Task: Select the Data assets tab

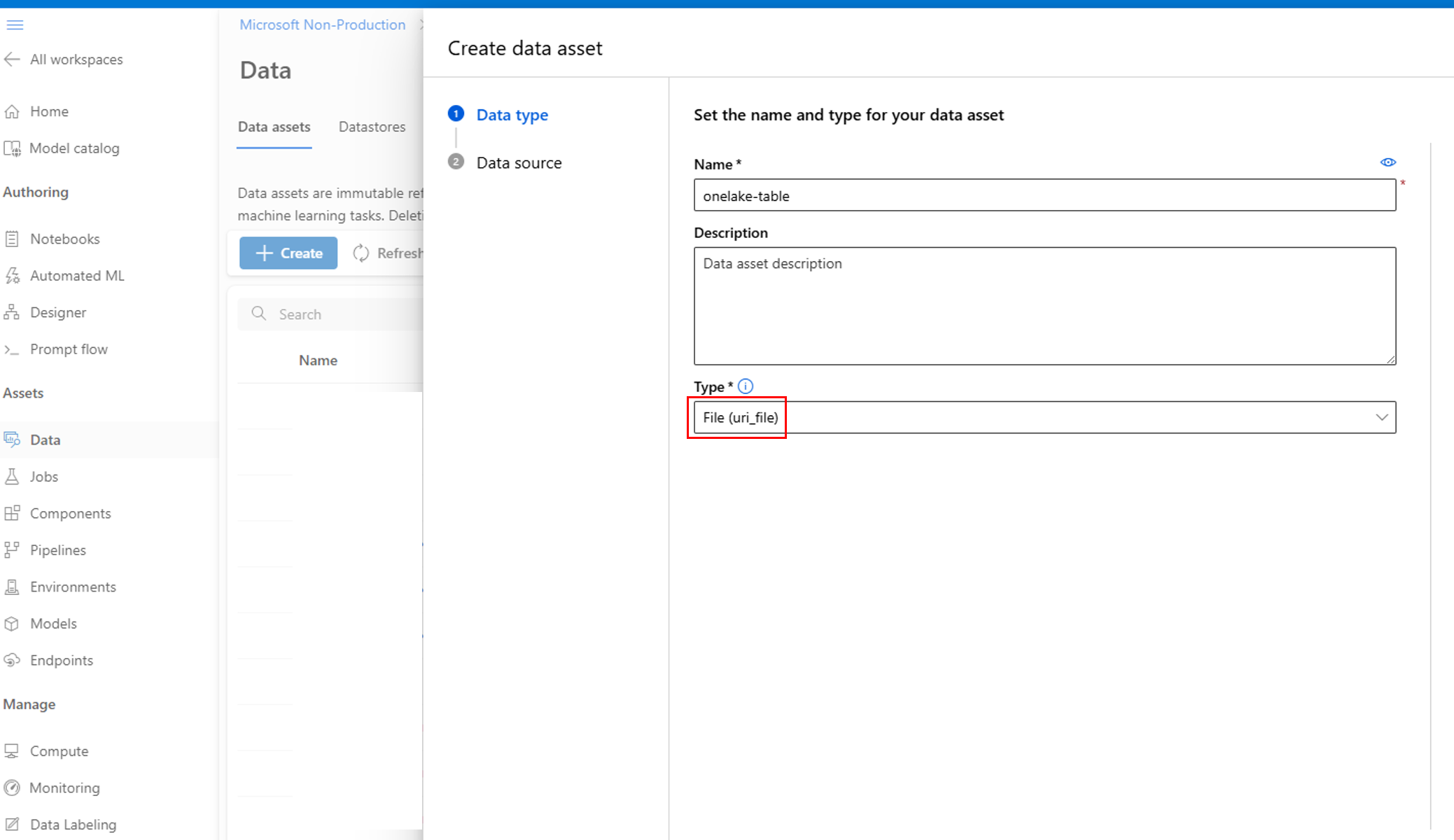Action: point(274,127)
